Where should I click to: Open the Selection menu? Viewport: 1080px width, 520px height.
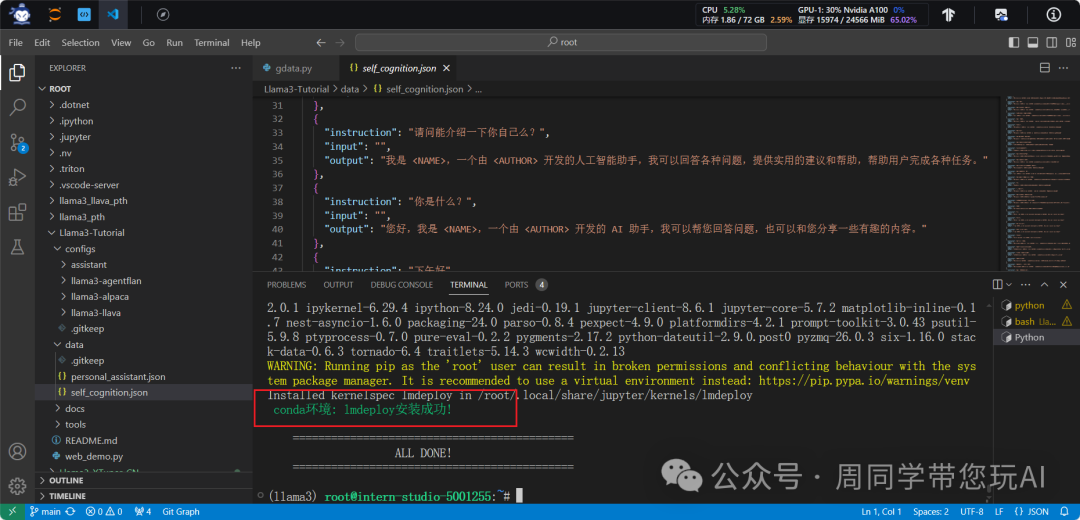point(81,43)
